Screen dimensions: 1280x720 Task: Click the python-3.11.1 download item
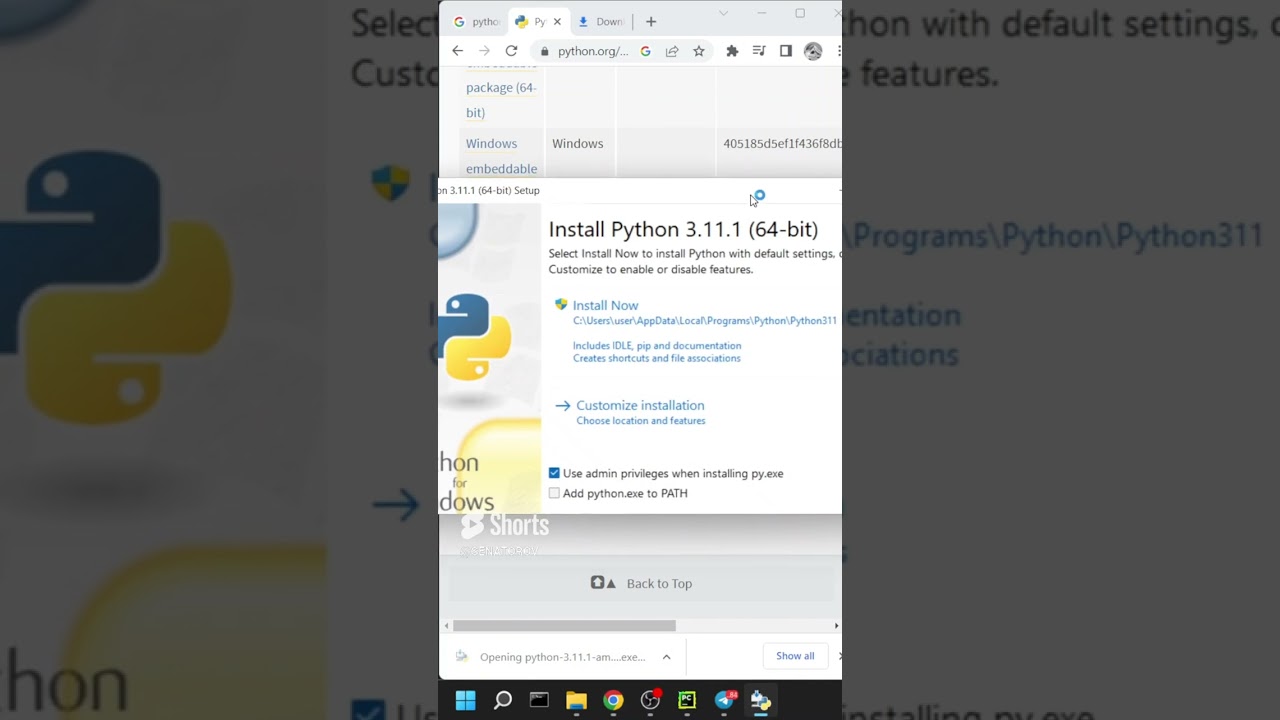[562, 657]
